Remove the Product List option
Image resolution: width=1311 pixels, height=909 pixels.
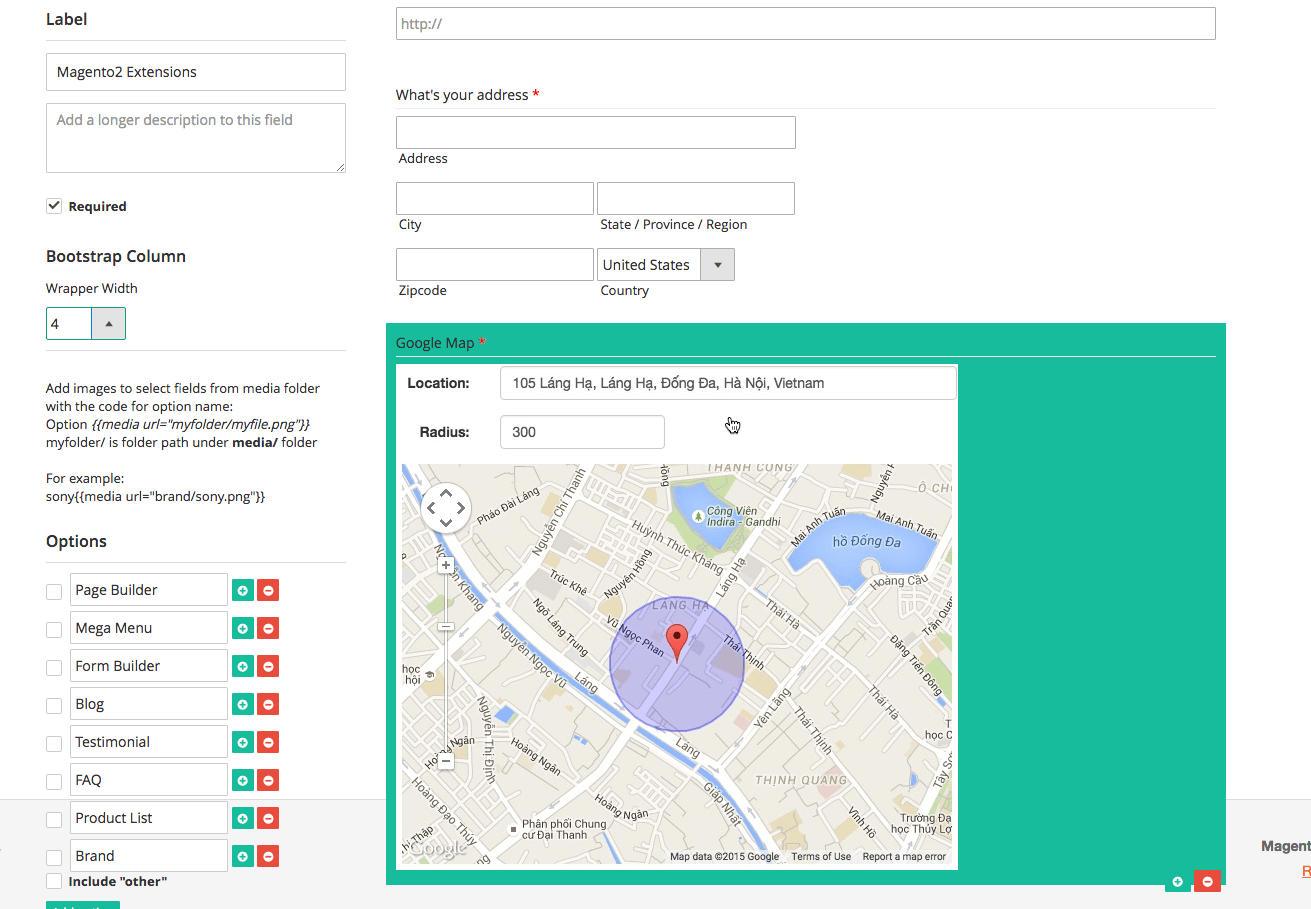(268, 818)
